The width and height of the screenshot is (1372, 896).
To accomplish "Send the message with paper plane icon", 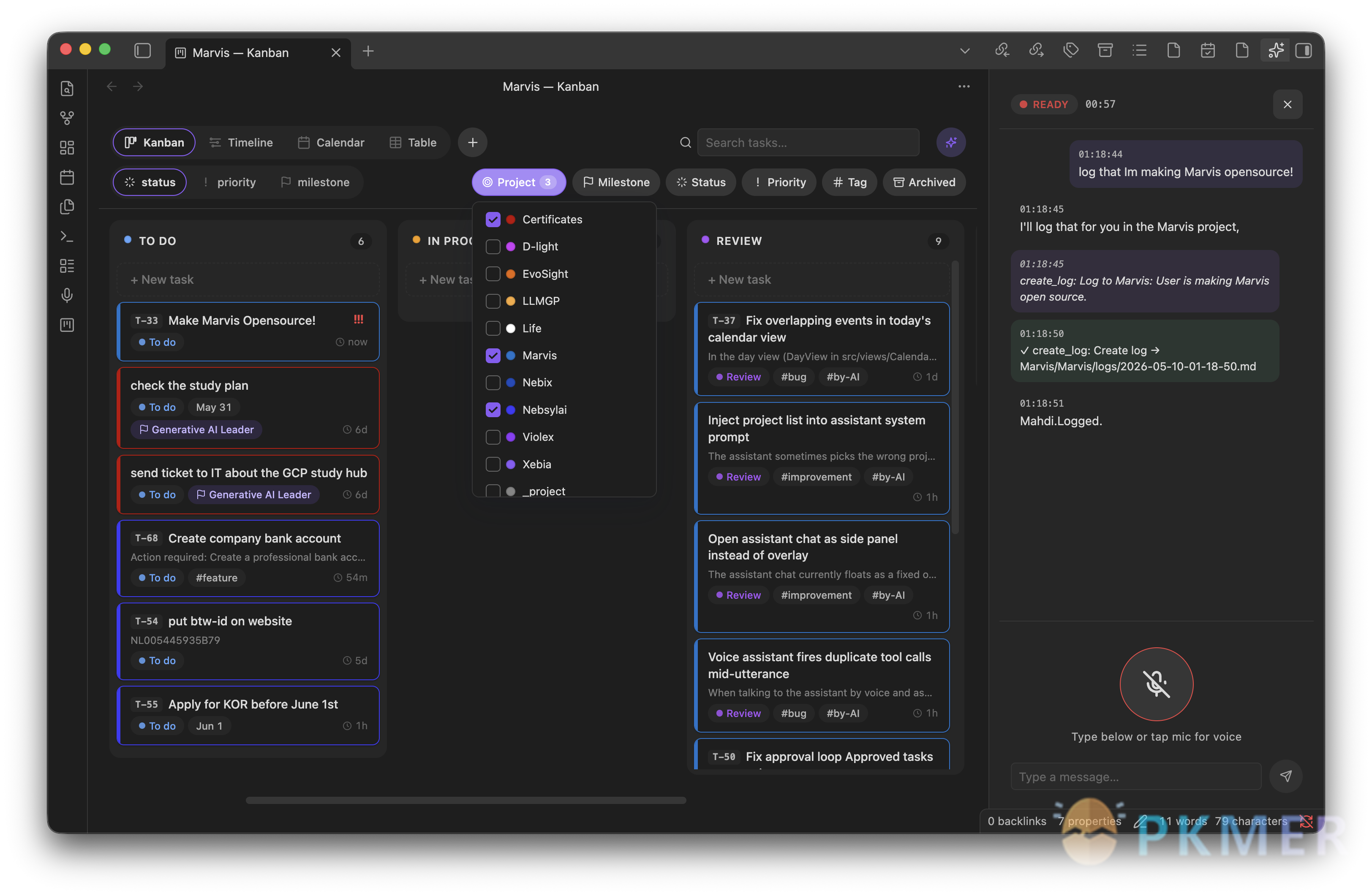I will 1285,776.
